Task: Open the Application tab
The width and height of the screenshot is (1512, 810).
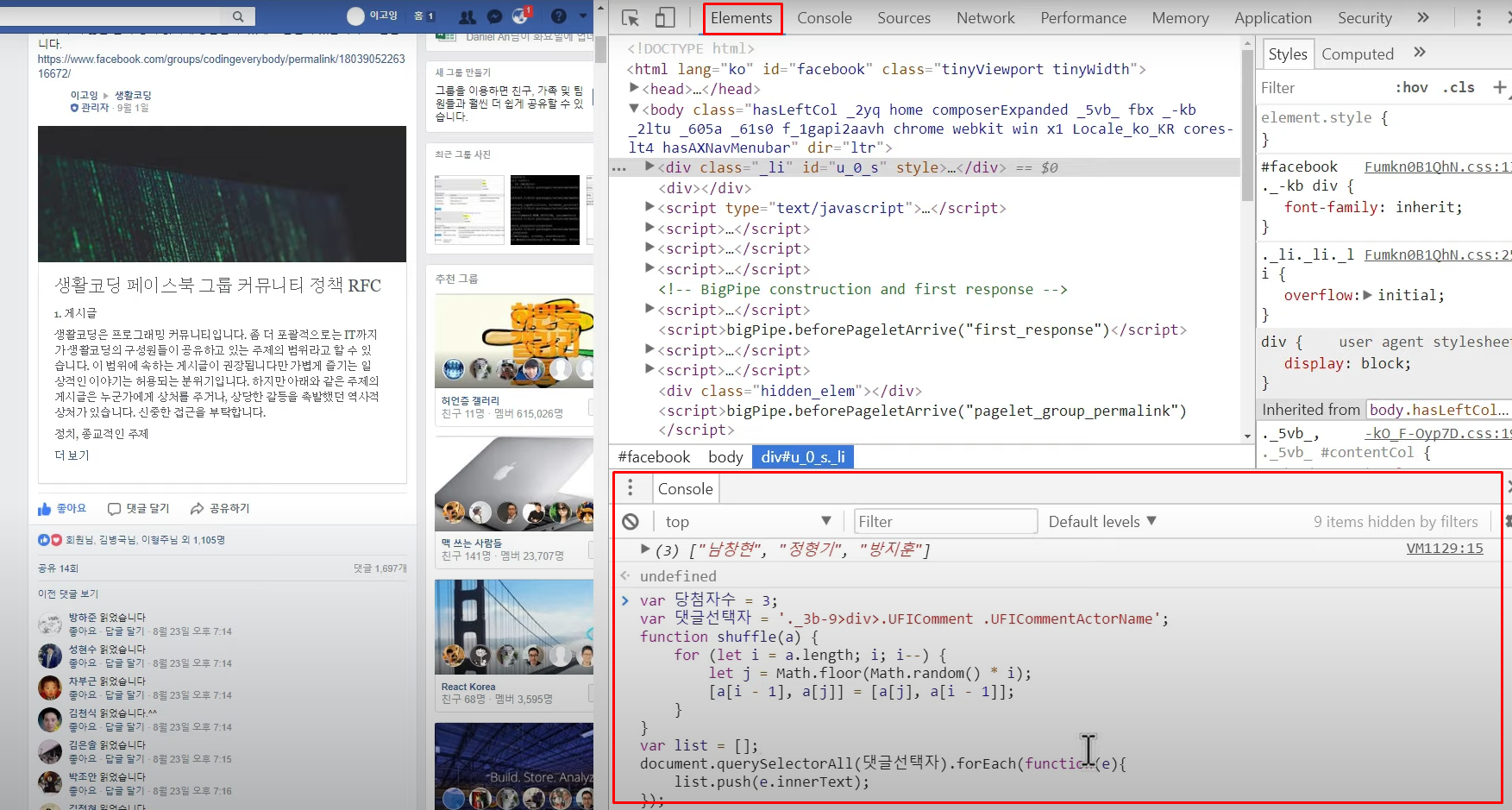Action: tap(1273, 18)
